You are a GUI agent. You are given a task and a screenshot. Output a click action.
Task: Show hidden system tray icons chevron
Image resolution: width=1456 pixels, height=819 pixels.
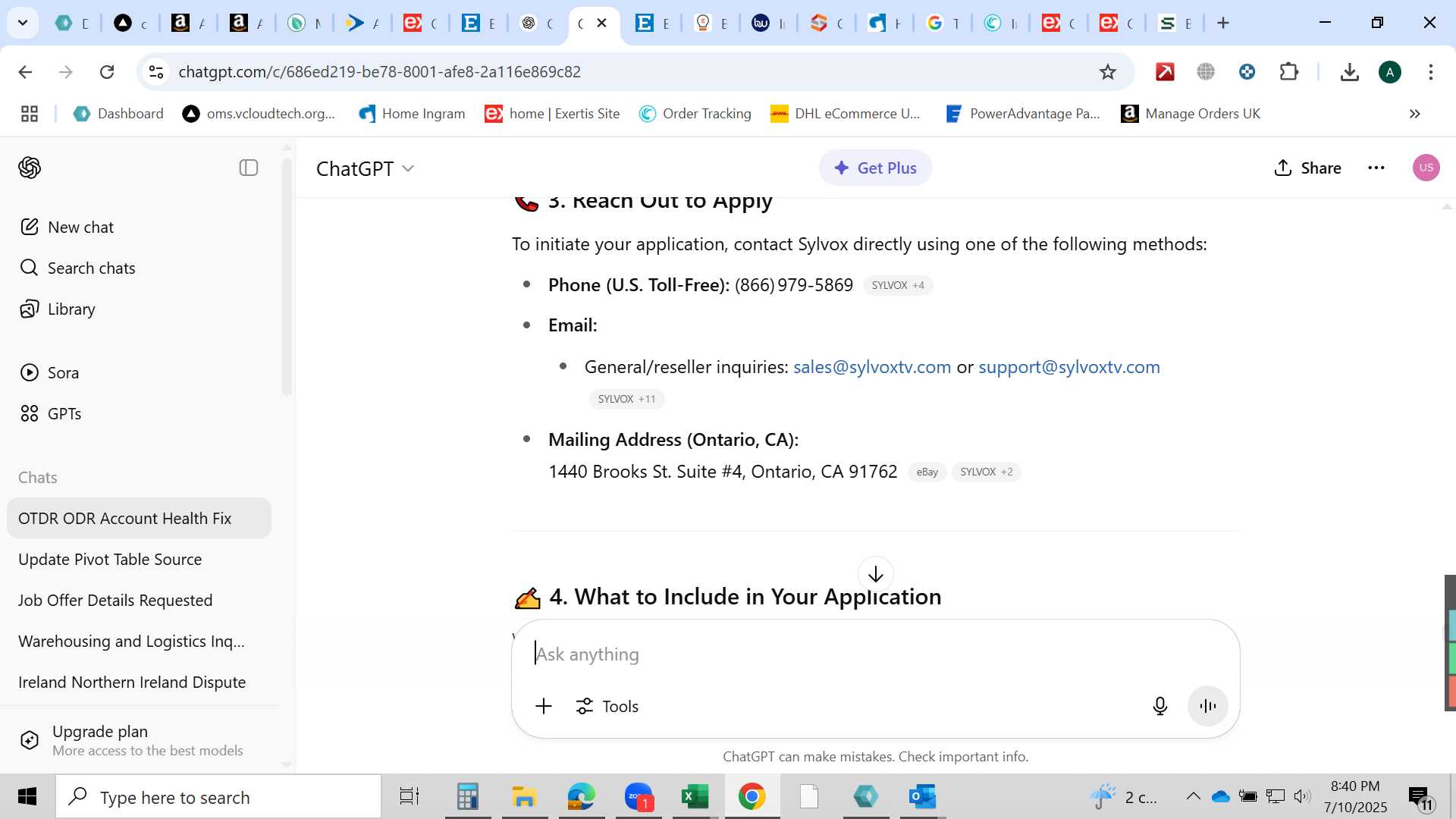1193,796
